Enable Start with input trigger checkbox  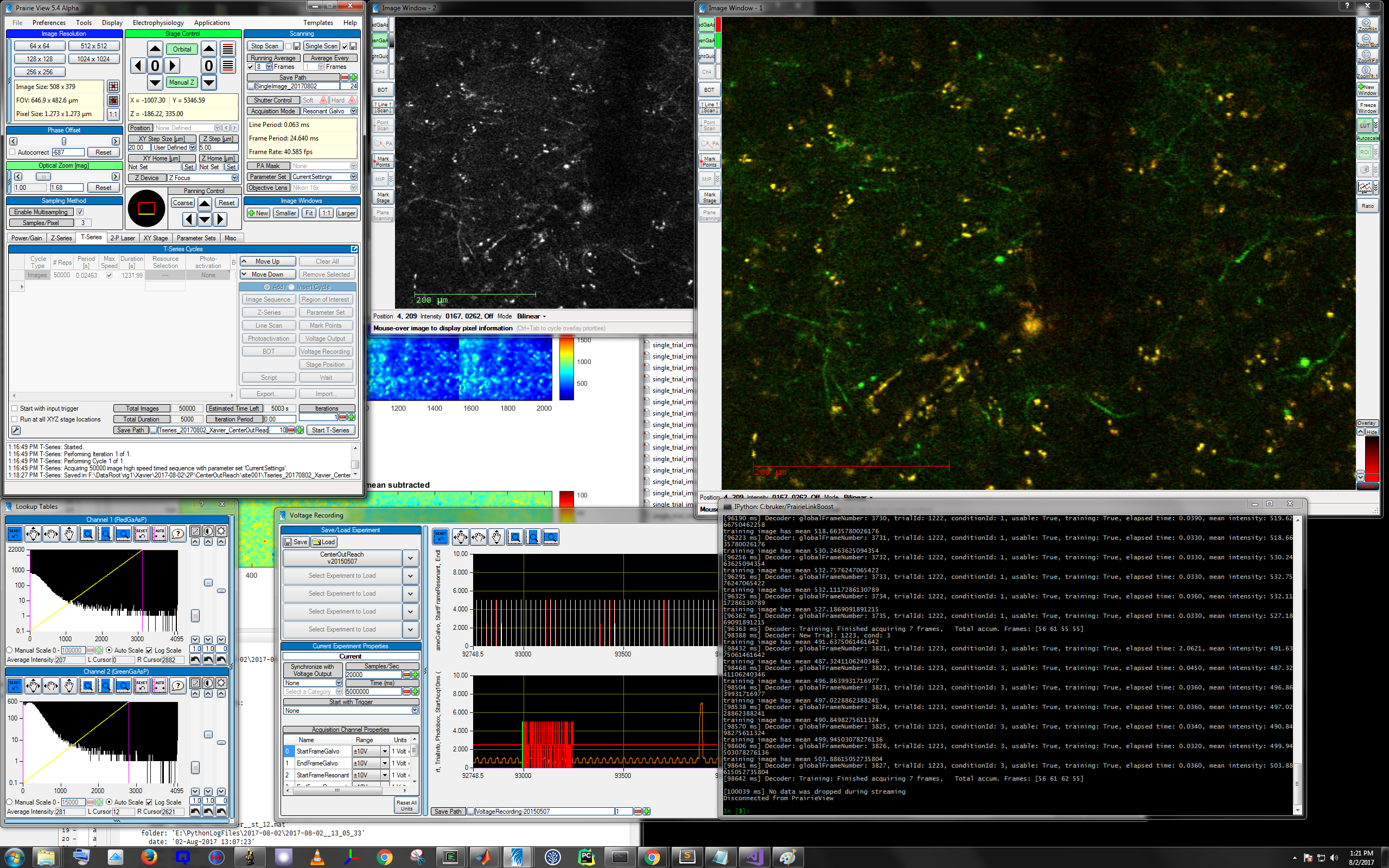pos(14,409)
